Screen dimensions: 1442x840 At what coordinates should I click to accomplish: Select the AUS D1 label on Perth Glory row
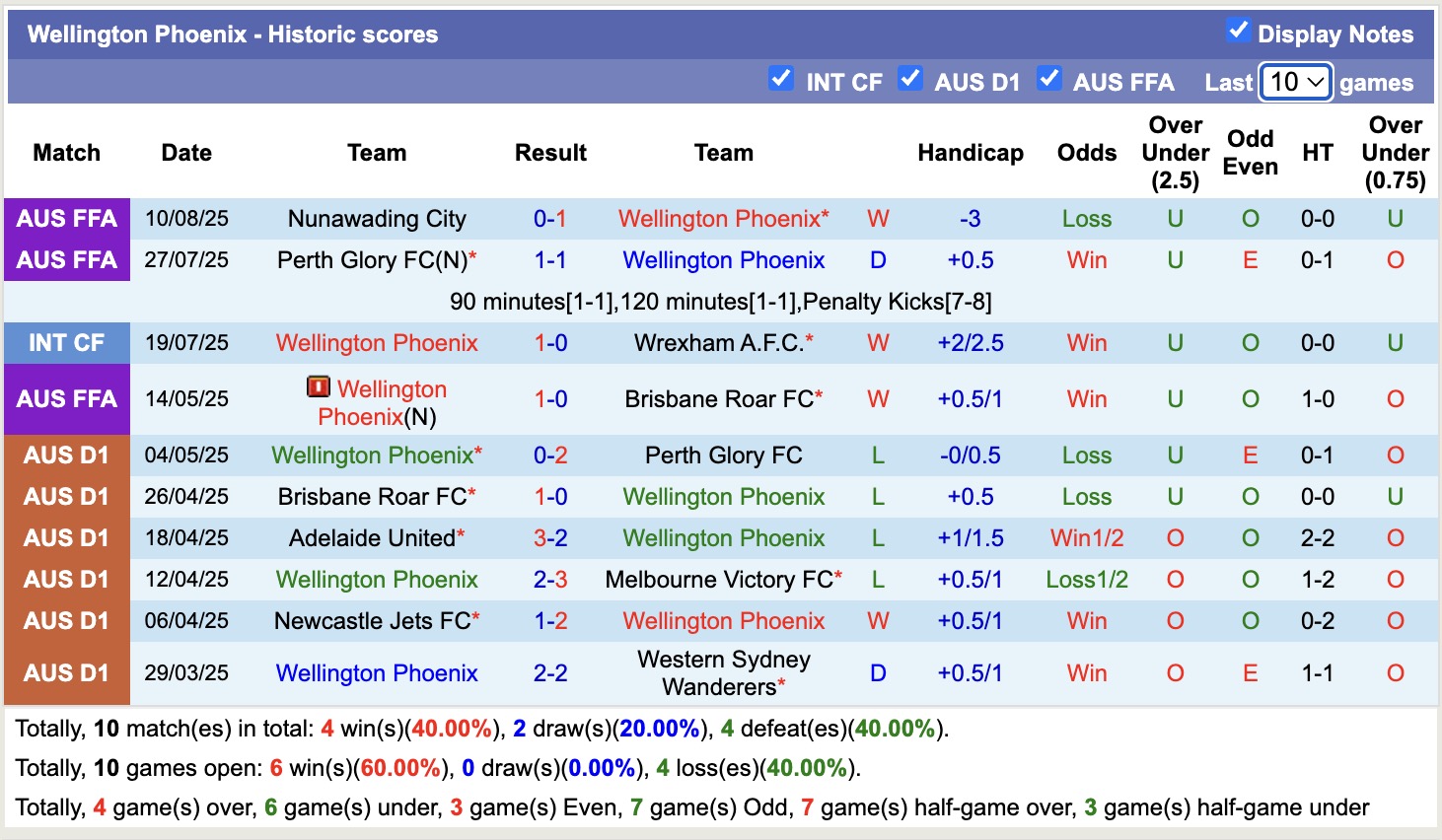pyautogui.click(x=66, y=455)
